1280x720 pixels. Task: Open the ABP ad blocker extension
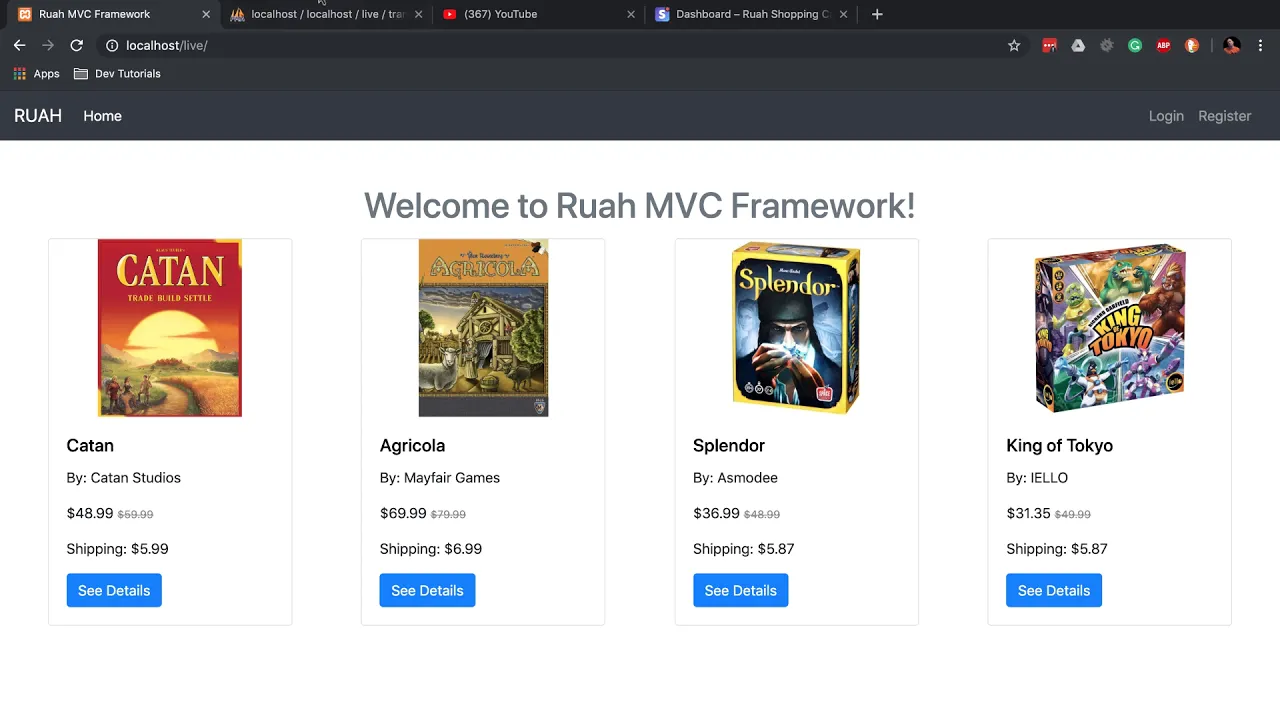(x=1163, y=45)
